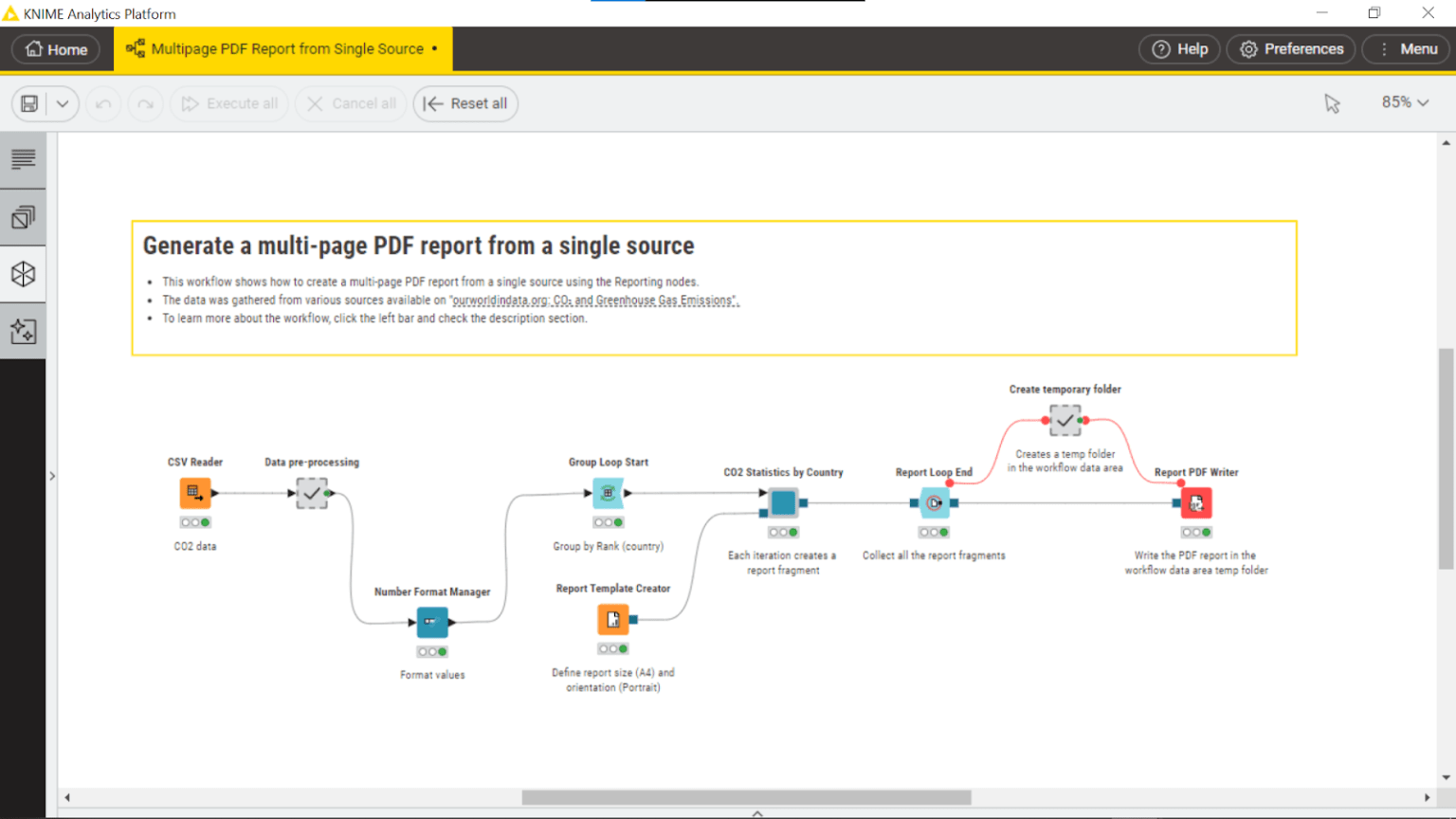Click the scroll up arrow
Screen dimensions: 1456x819
click(1446, 143)
